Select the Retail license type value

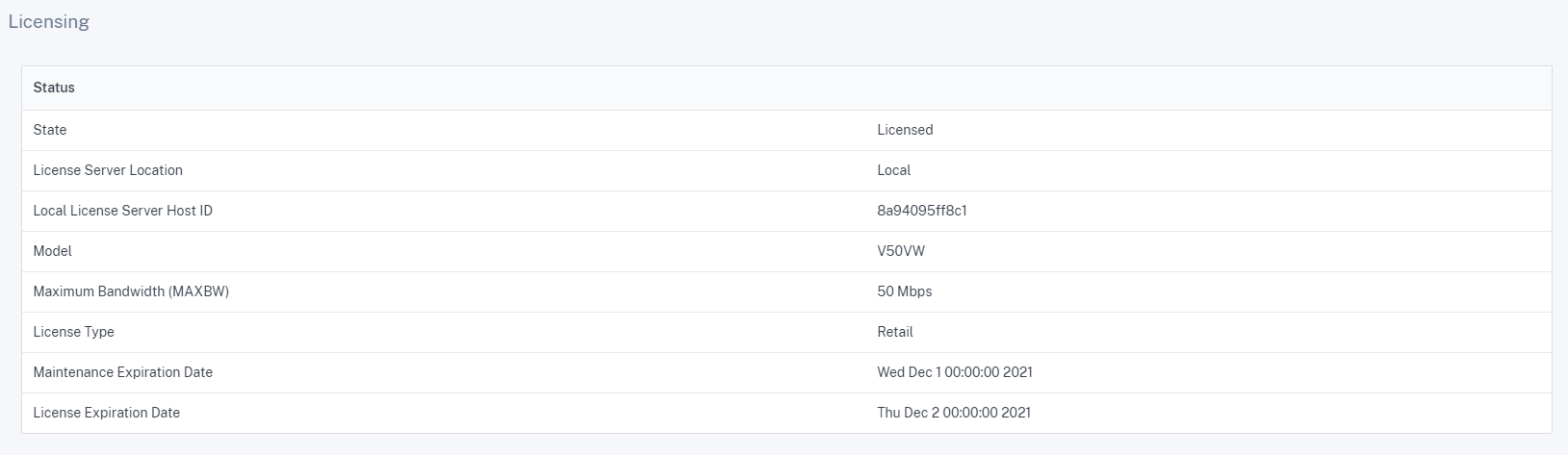895,332
